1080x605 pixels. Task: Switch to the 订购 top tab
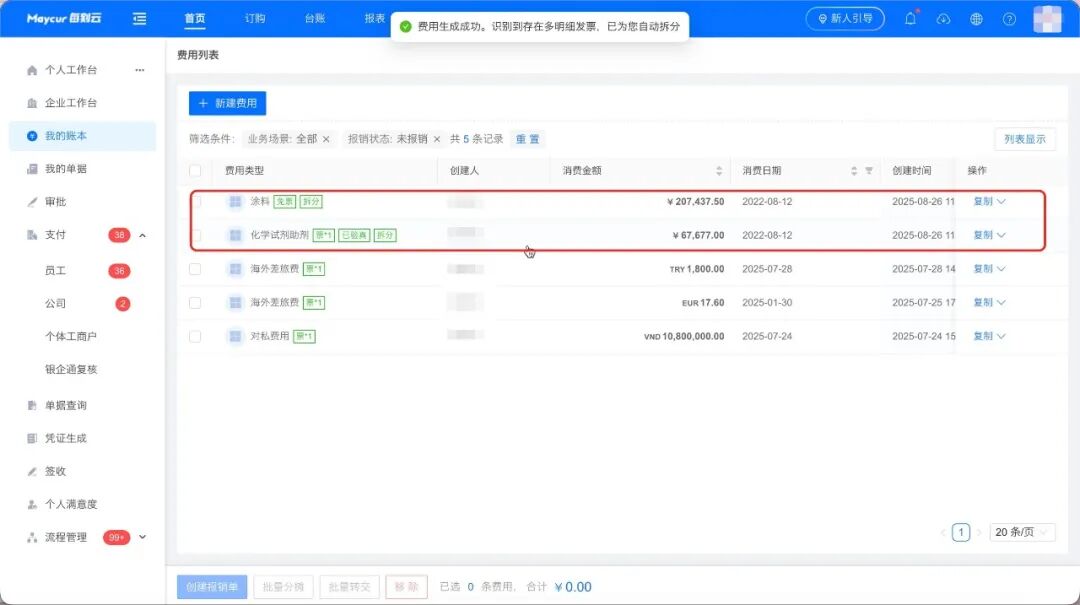coord(255,19)
